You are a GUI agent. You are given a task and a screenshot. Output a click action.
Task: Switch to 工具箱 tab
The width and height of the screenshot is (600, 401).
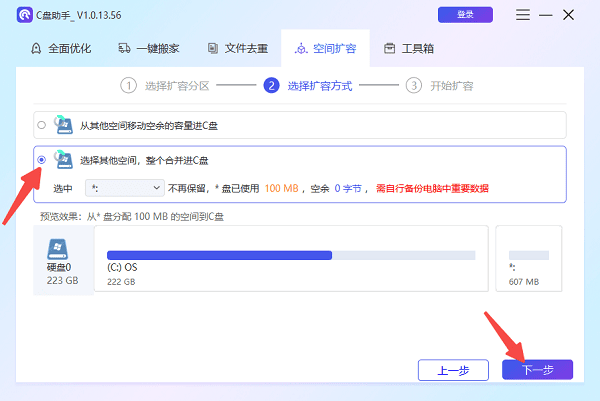click(409, 49)
